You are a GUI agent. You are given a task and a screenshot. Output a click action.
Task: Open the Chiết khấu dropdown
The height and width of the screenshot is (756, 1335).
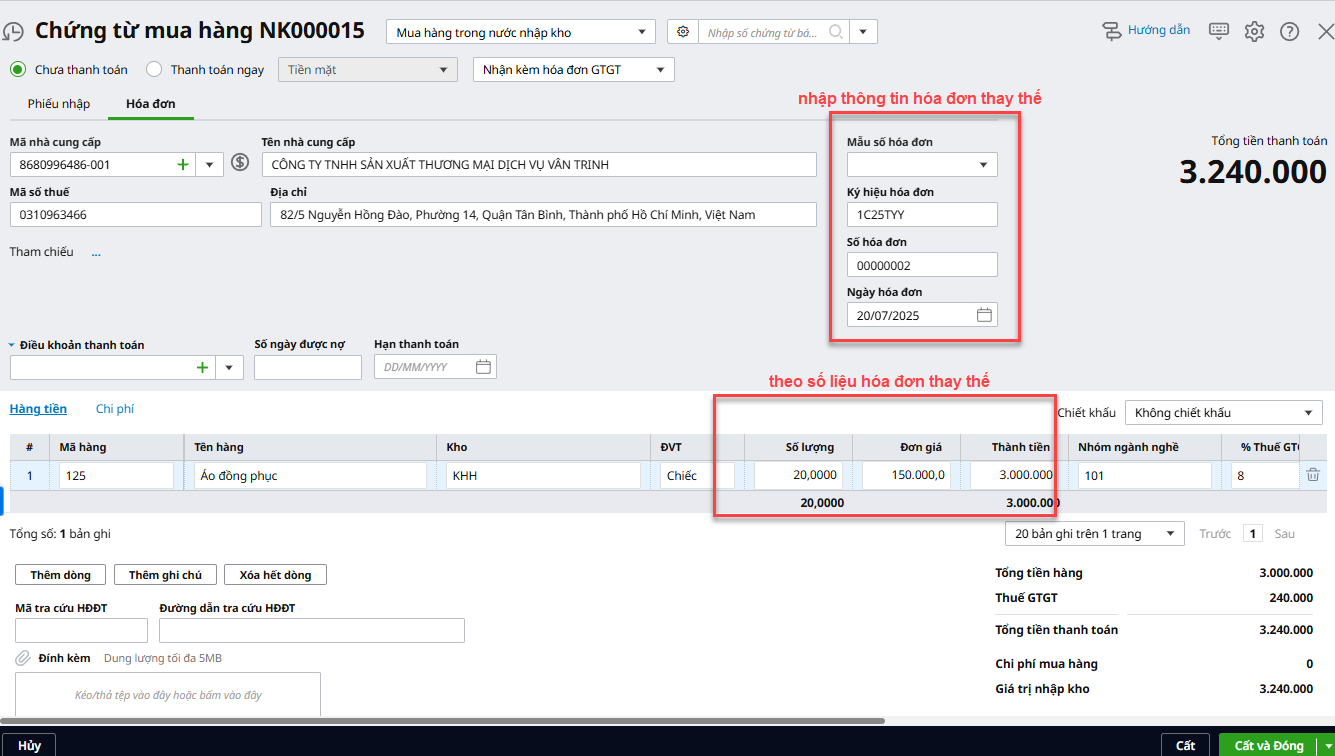[x=1223, y=413]
